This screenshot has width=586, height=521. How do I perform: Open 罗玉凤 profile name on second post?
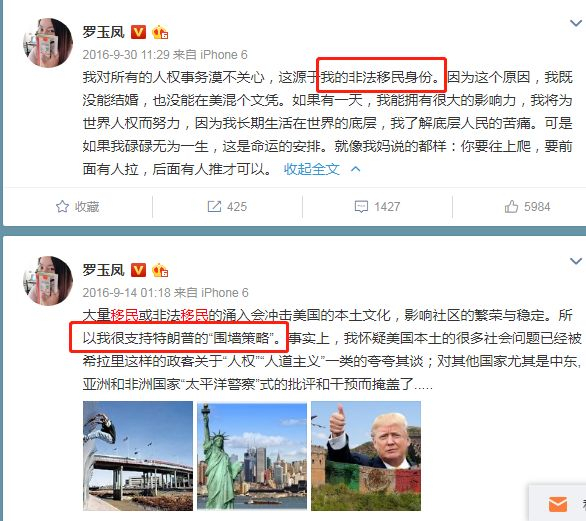104,270
